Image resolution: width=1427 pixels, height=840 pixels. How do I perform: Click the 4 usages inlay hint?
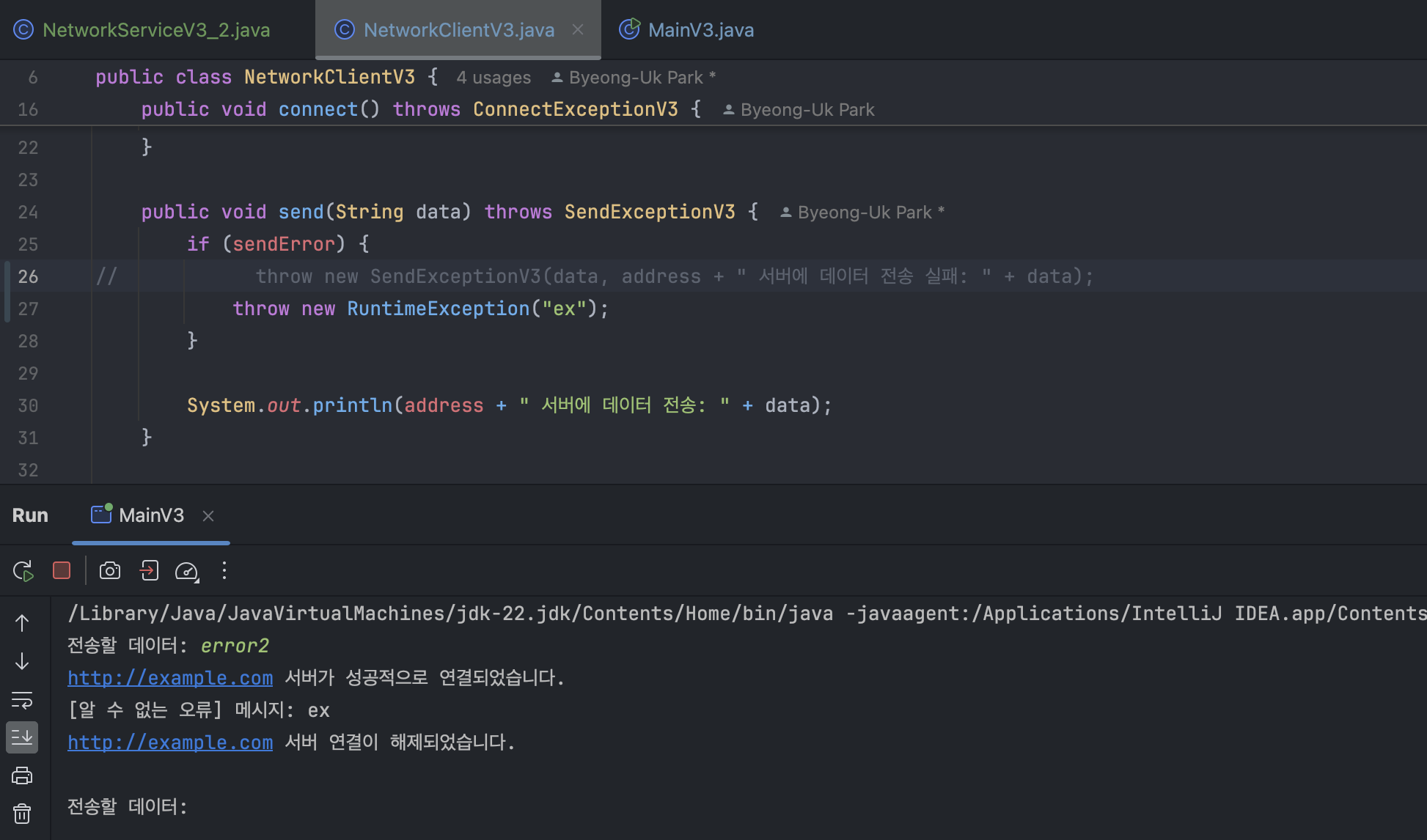[494, 78]
